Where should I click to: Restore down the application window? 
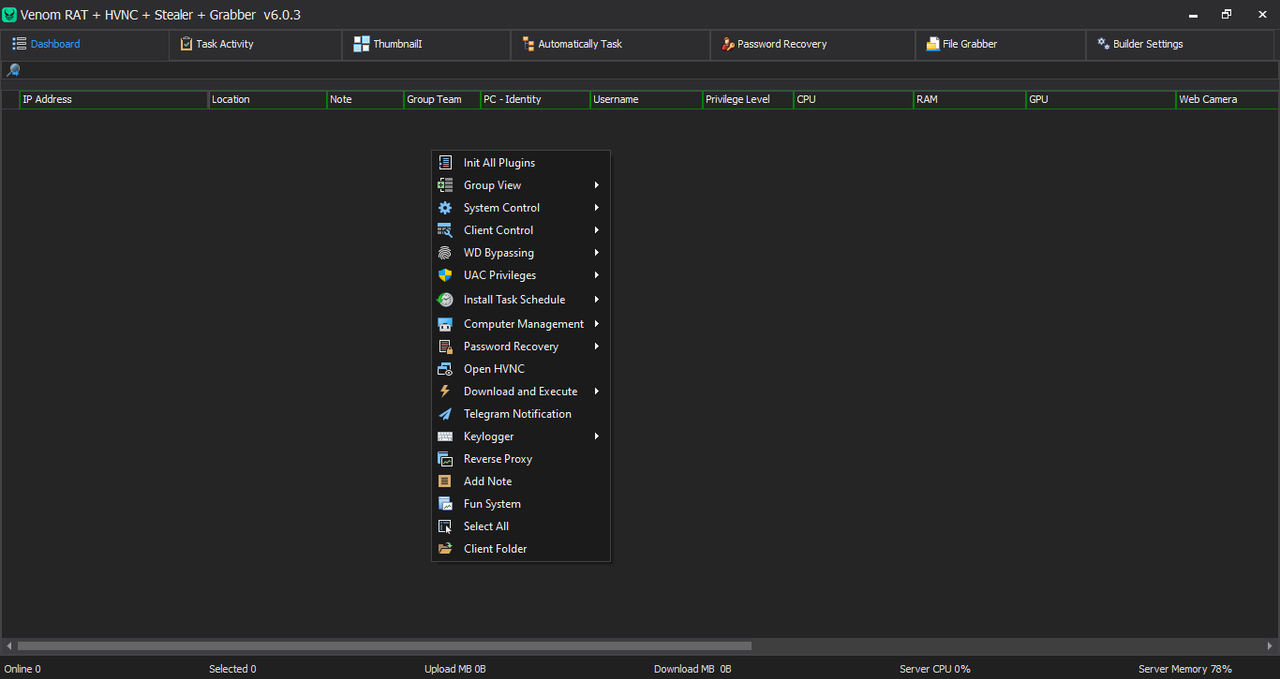tap(1227, 15)
